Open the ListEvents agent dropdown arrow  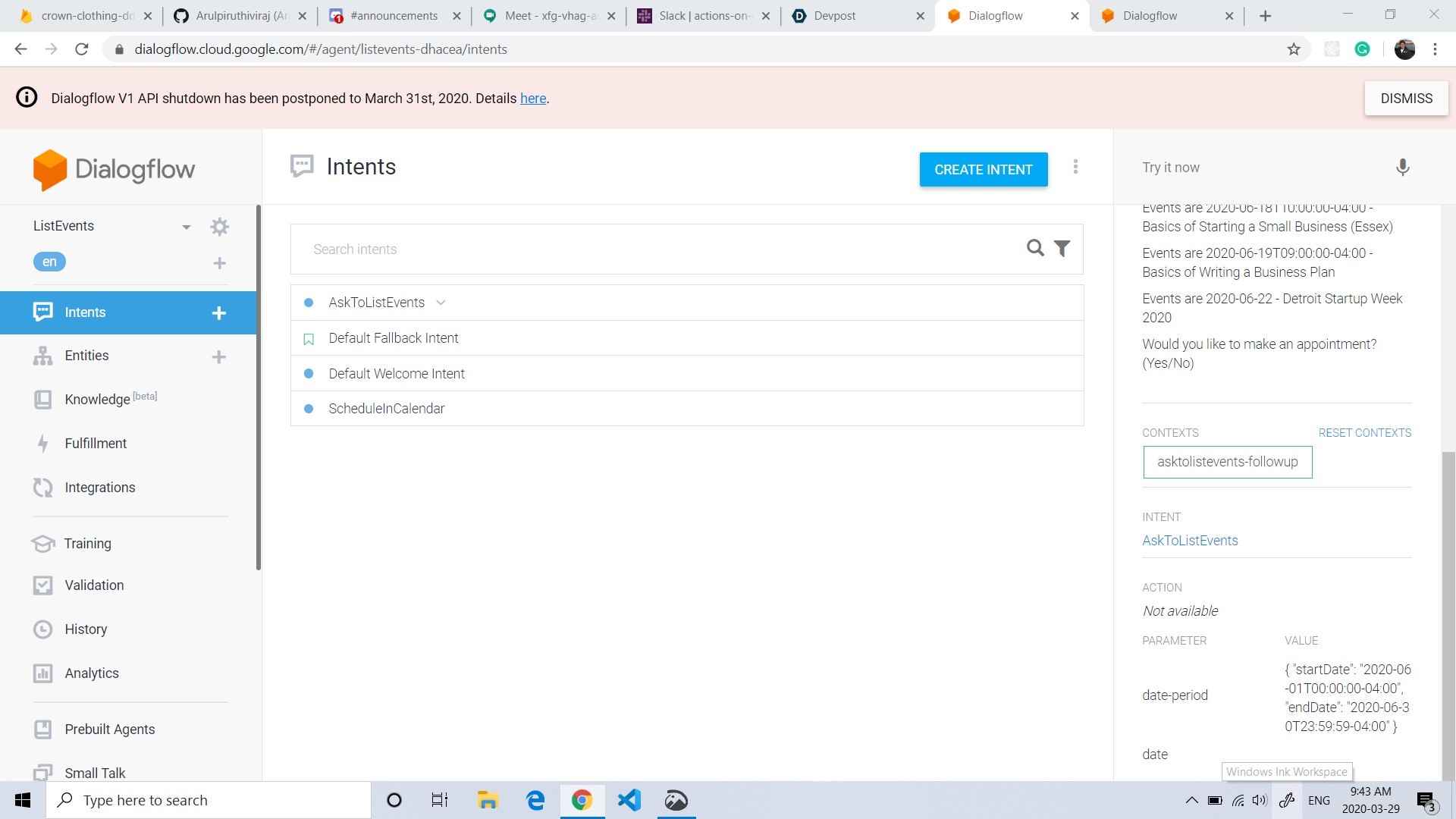[186, 227]
